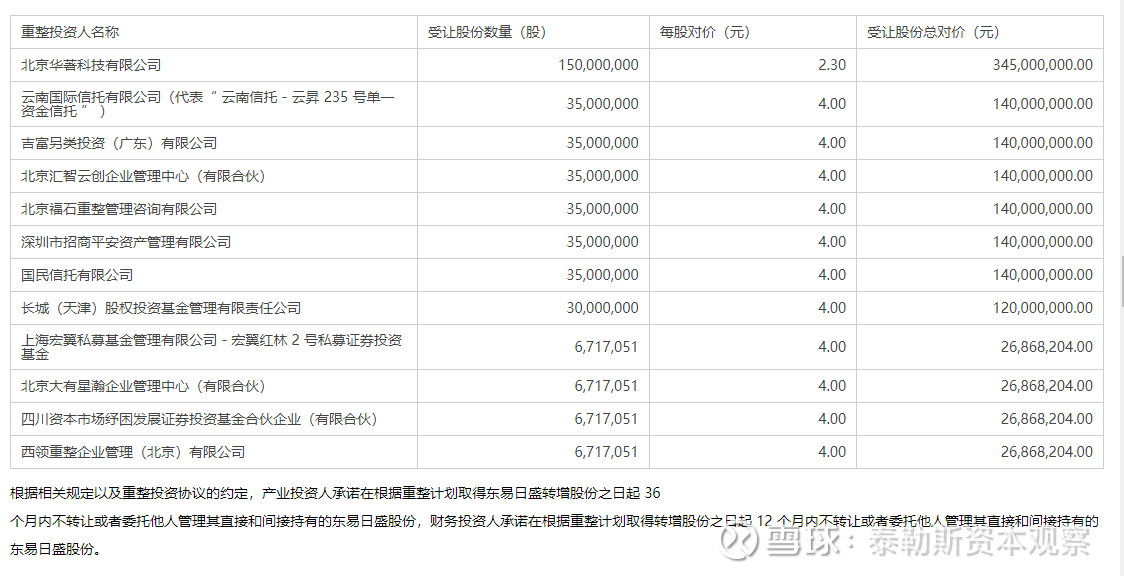Select "国民信托有限公司"
The height and width of the screenshot is (576, 1124).
click(77, 275)
